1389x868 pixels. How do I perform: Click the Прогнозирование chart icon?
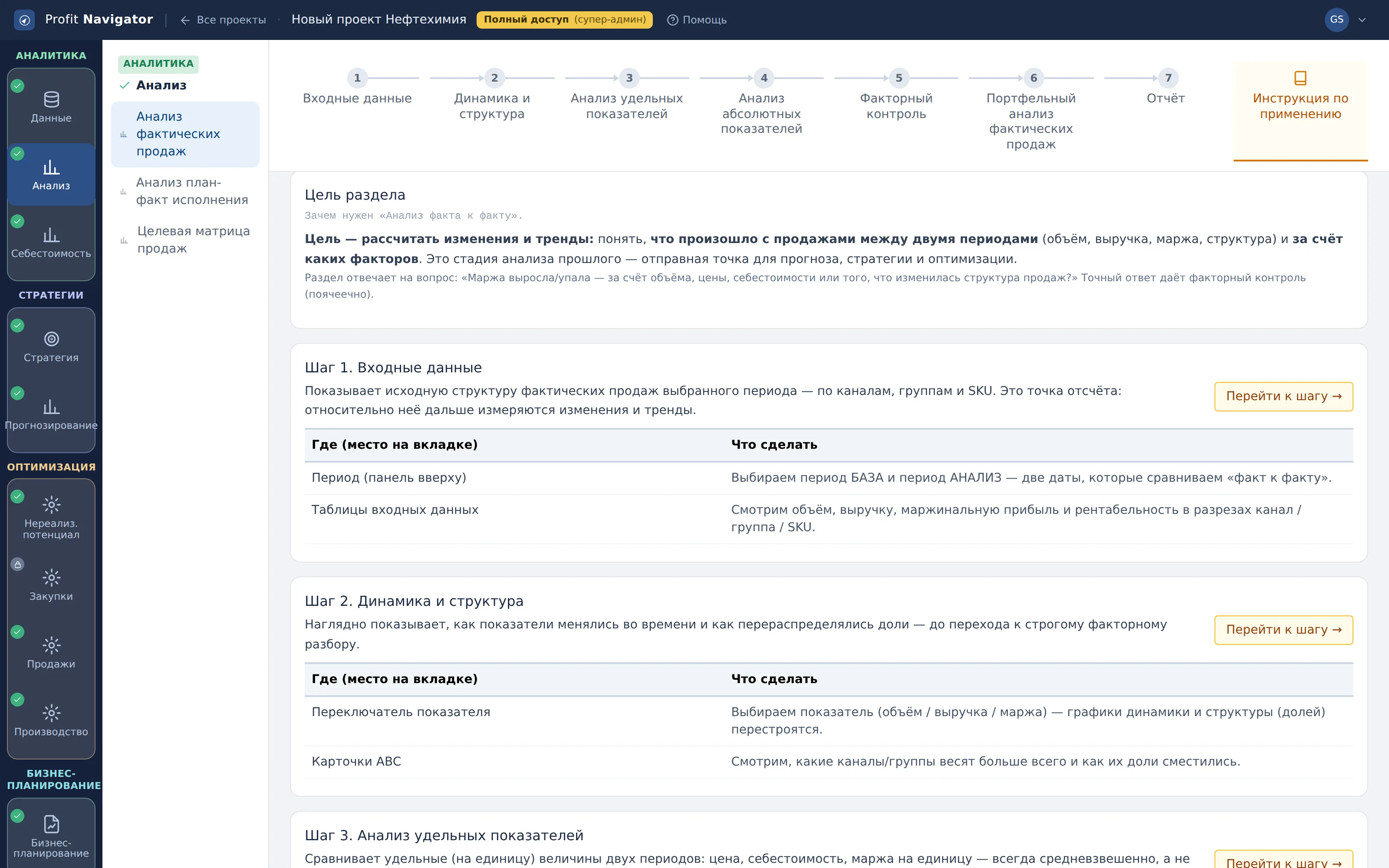51,407
